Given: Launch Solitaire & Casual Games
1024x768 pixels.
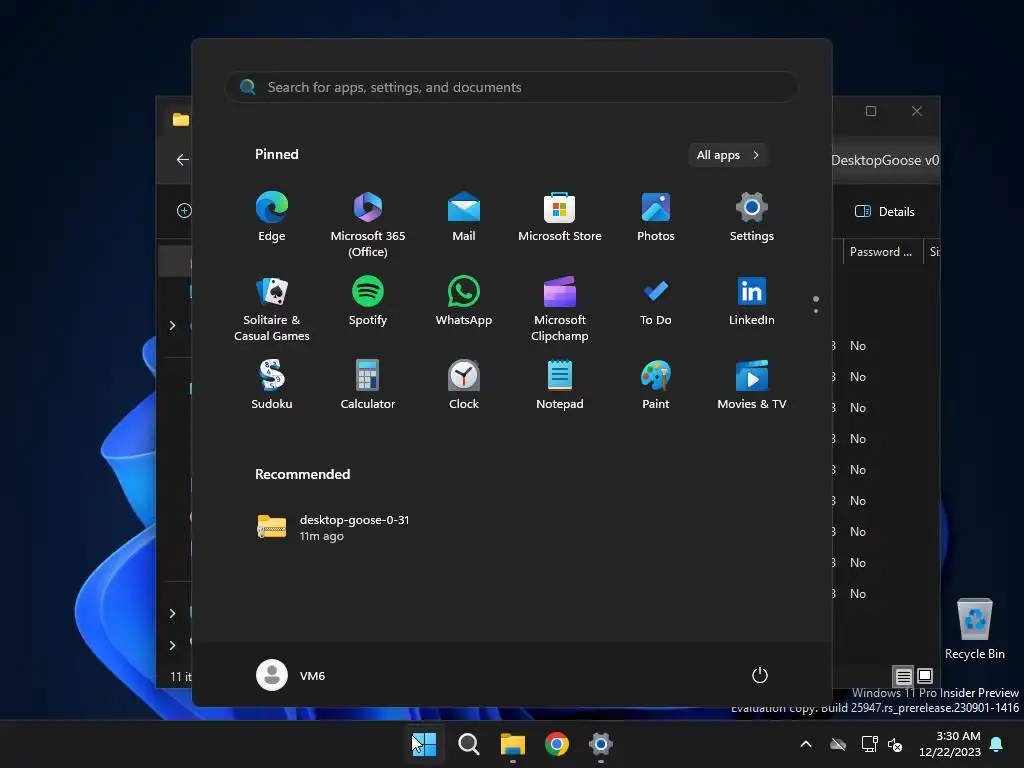Looking at the screenshot, I should tap(272, 309).
